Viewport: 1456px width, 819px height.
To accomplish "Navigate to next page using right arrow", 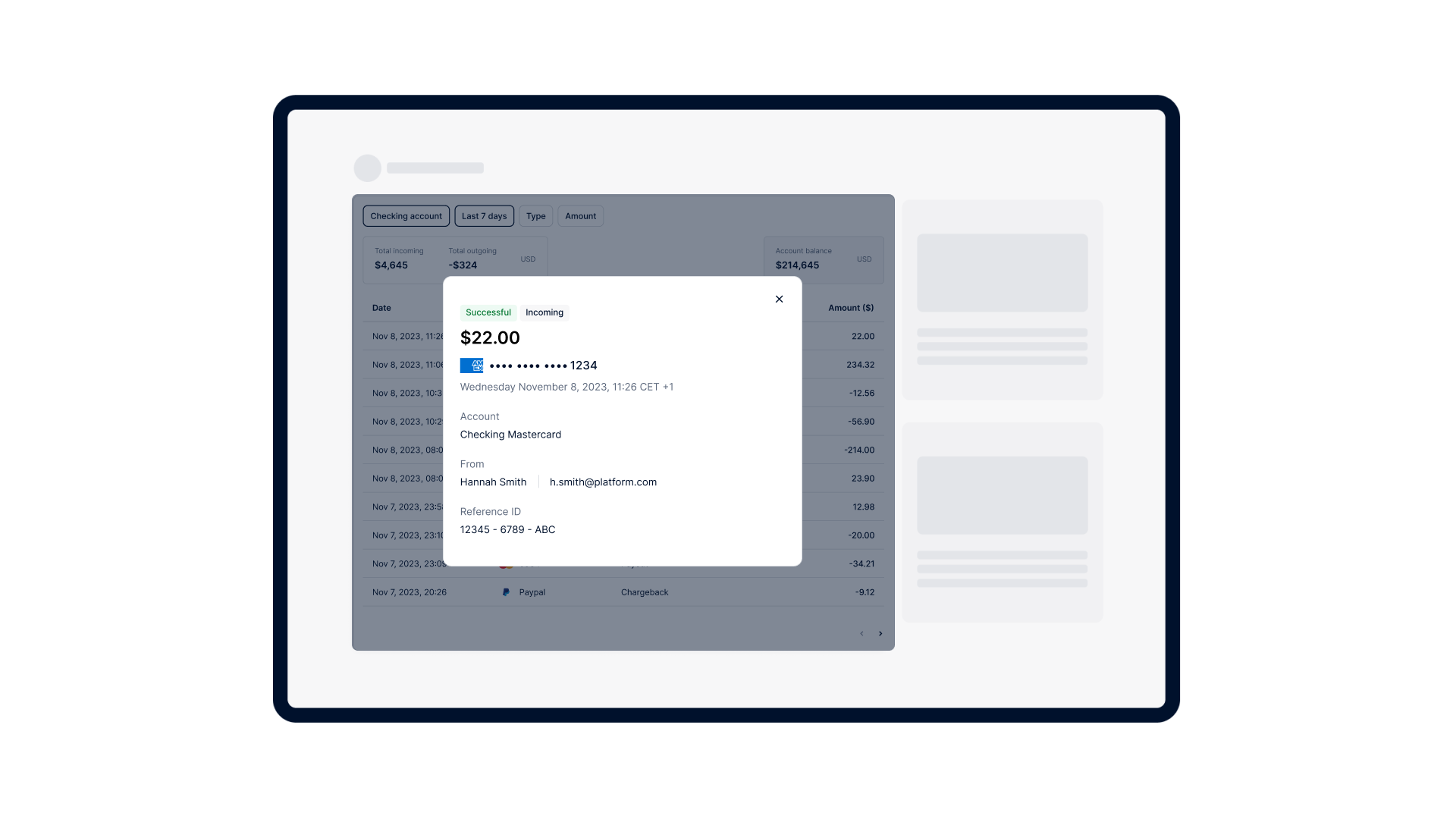I will [880, 633].
